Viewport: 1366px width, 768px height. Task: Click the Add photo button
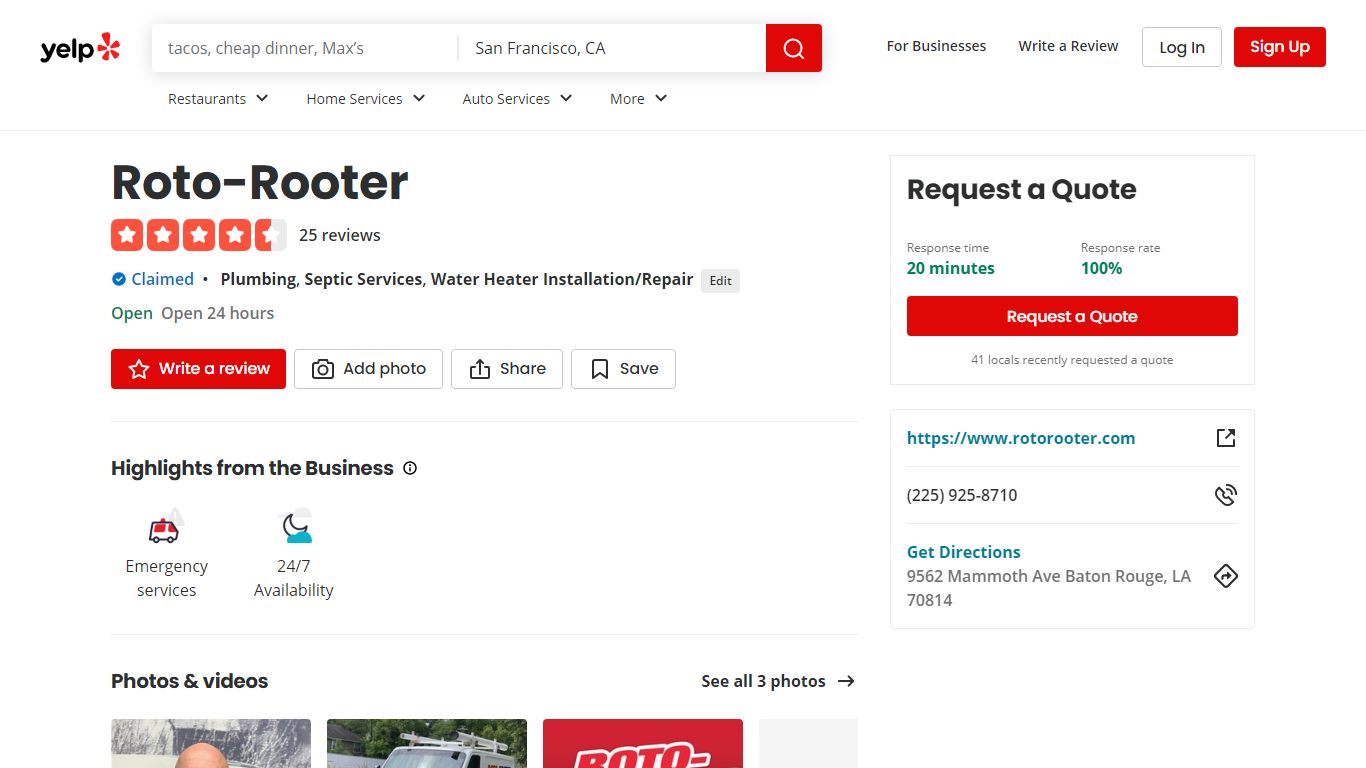click(x=368, y=369)
